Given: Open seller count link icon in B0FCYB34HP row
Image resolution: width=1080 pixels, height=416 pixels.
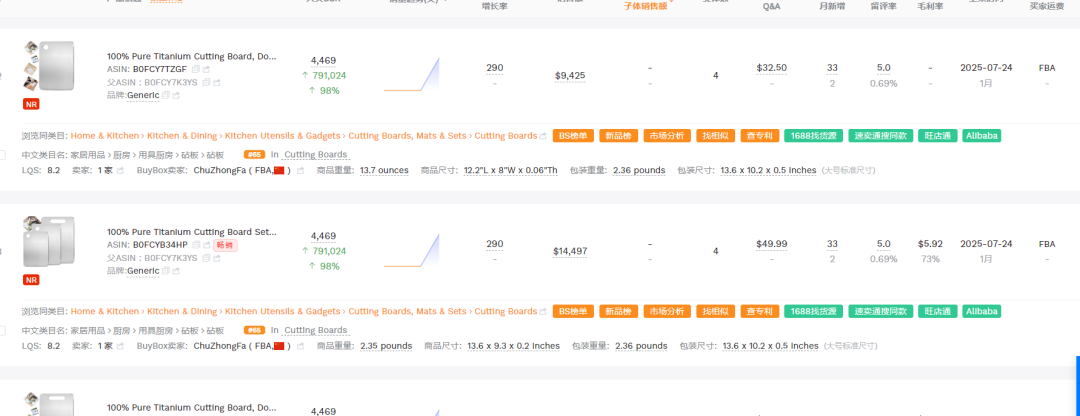Looking at the screenshot, I should point(120,346).
